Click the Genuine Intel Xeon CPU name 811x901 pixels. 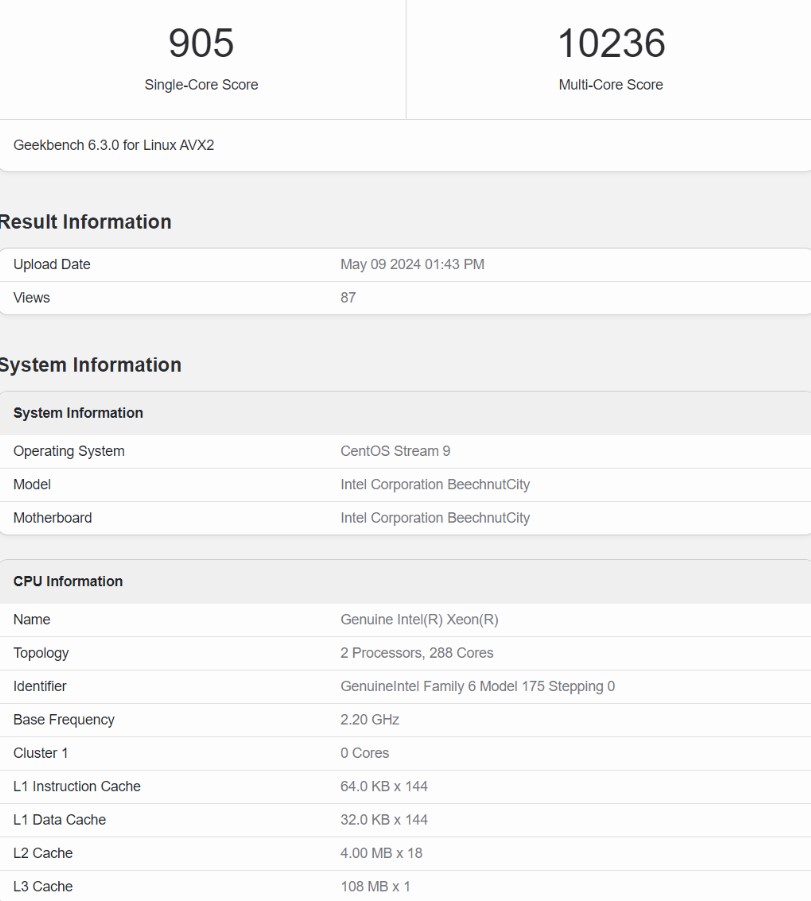422,620
